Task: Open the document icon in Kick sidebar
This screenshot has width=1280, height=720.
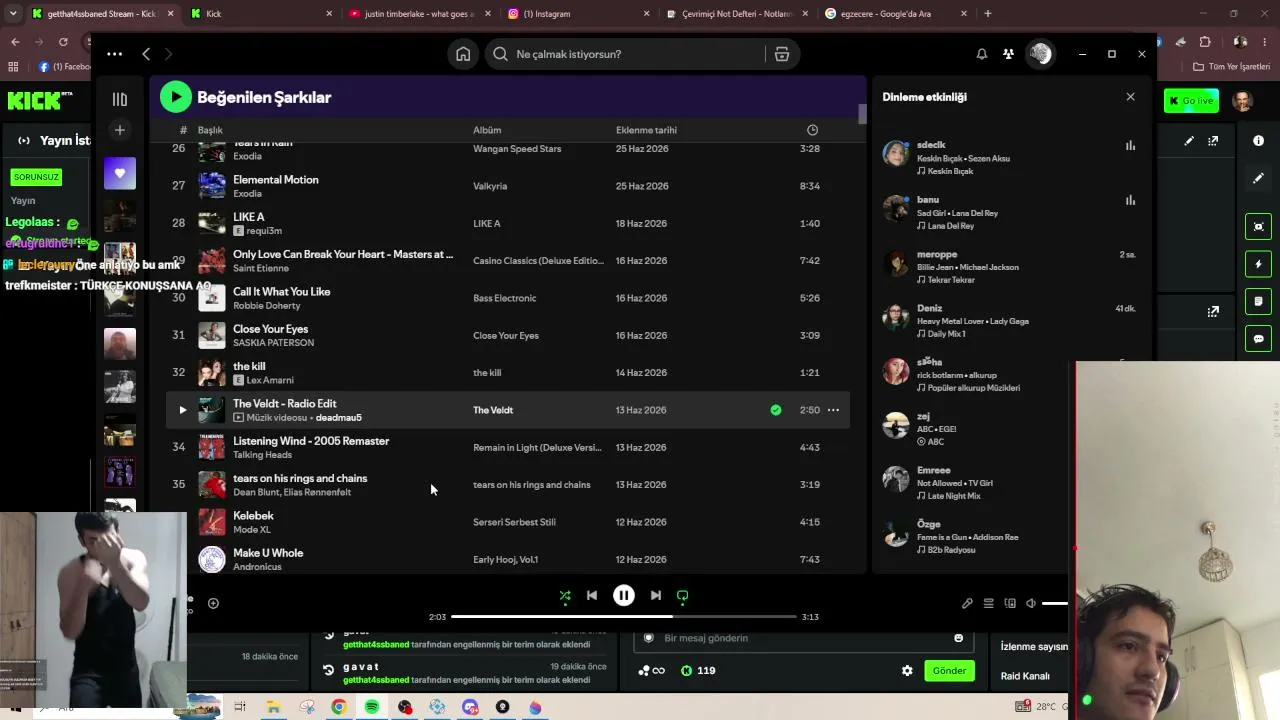Action: pyautogui.click(x=1259, y=301)
